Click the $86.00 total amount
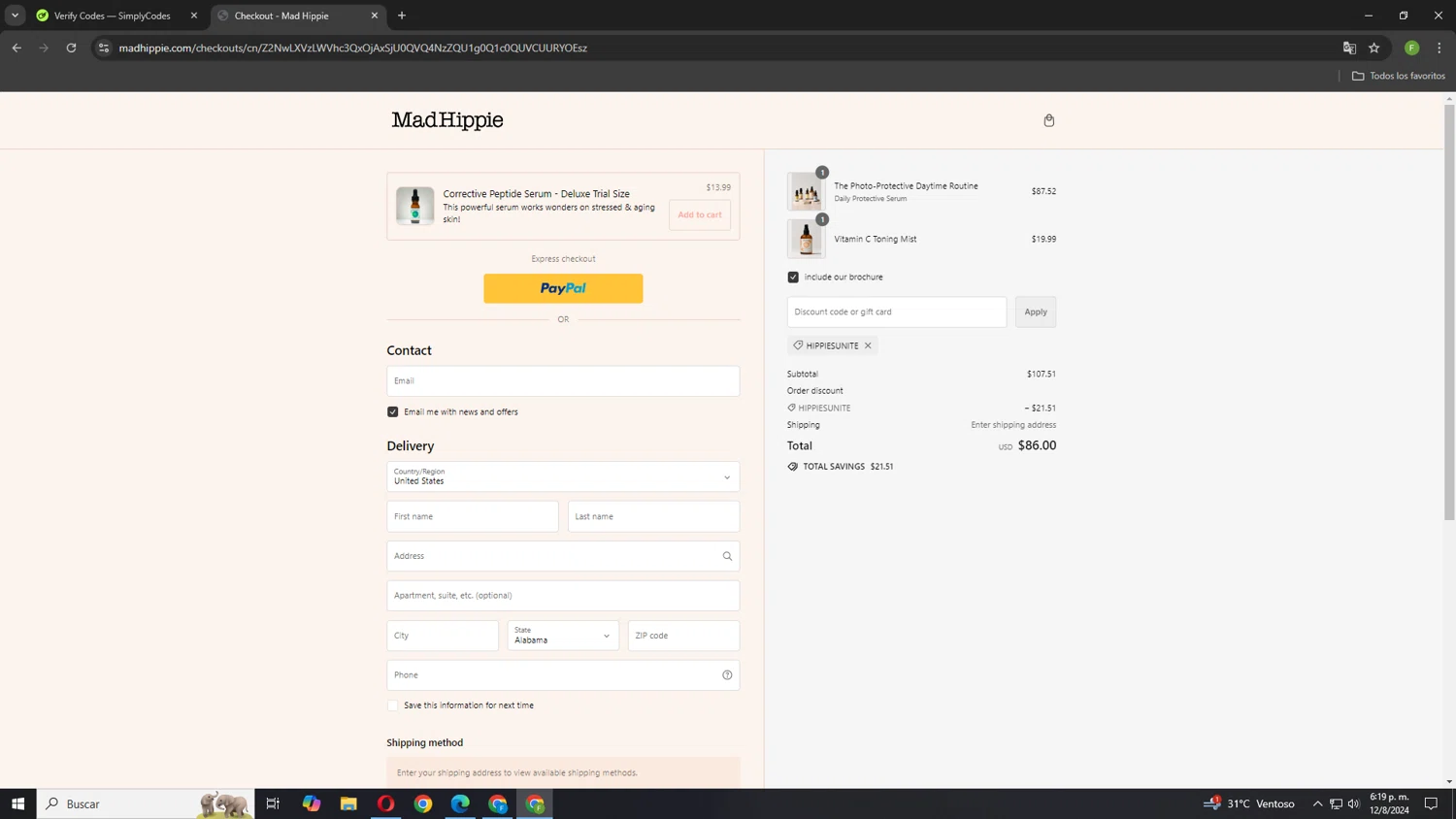The image size is (1456, 819). [x=1037, y=445]
